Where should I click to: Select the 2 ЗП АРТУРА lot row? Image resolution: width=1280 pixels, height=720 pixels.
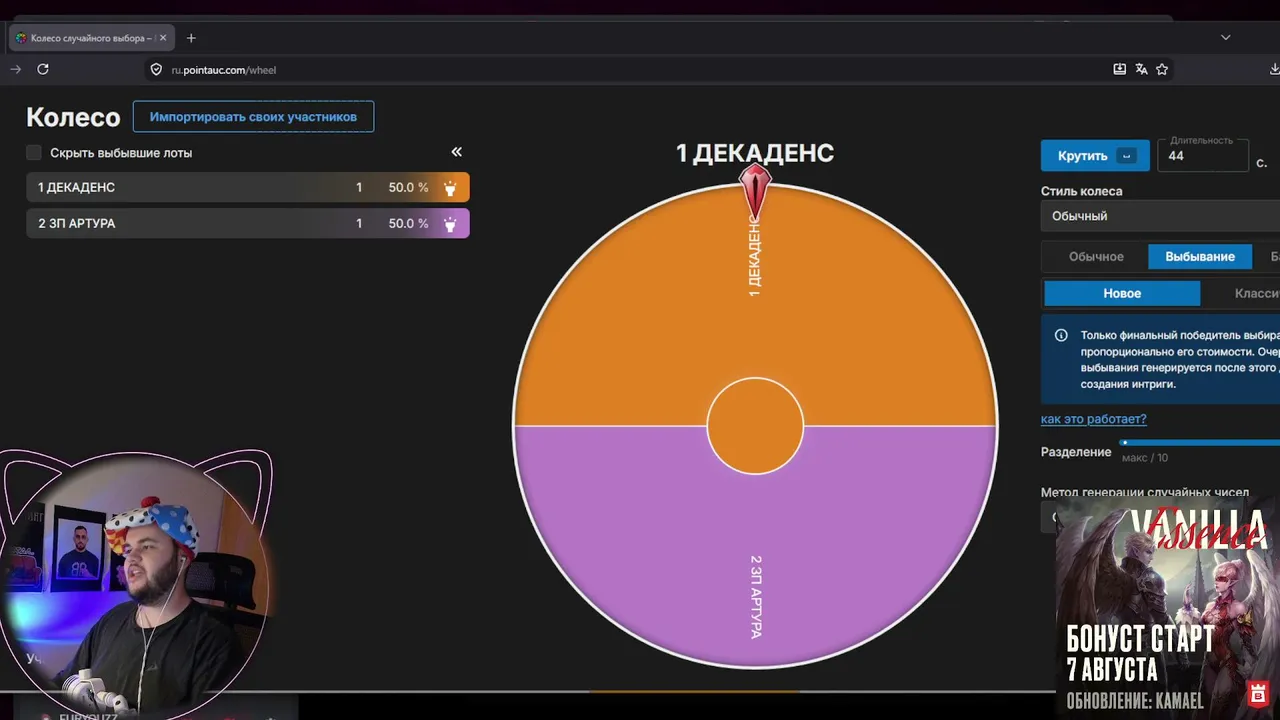pos(248,224)
